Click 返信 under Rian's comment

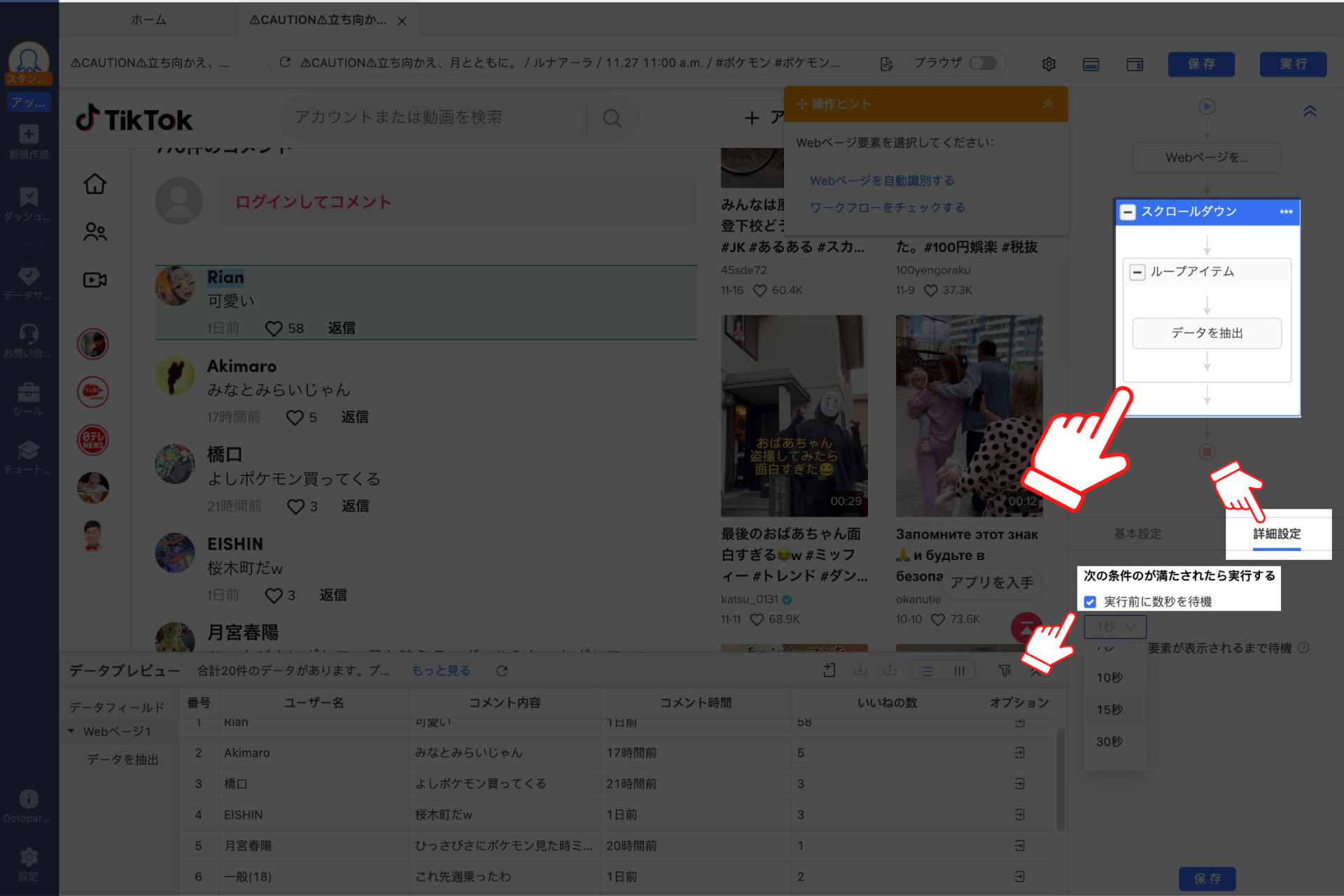342,328
